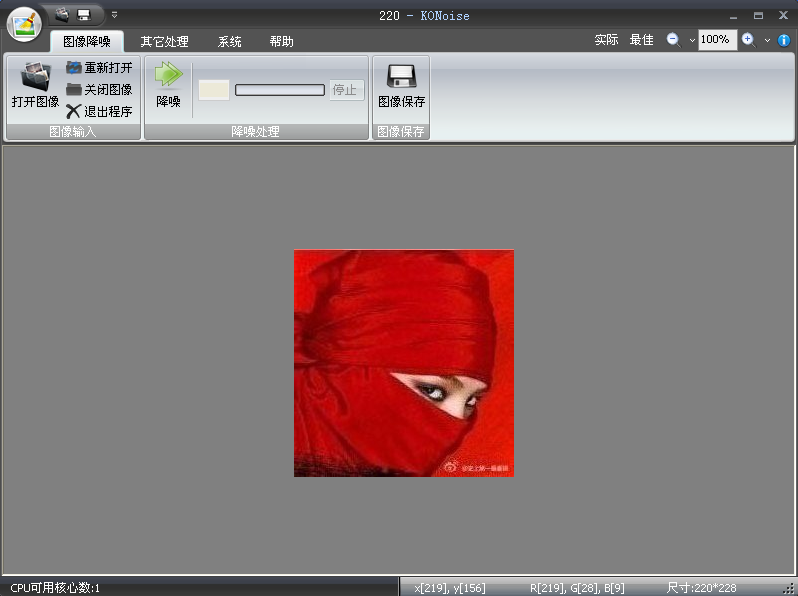
Task: Click 实际 to view actual size
Action: coord(606,40)
